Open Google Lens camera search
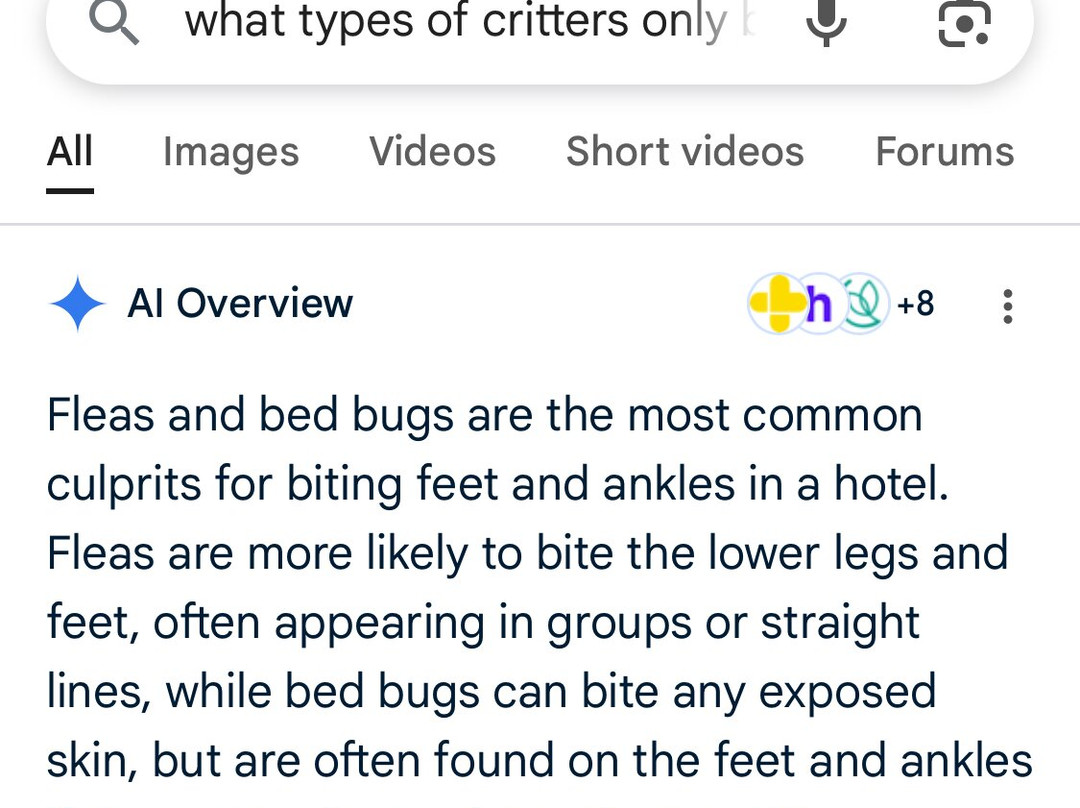 pos(964,22)
